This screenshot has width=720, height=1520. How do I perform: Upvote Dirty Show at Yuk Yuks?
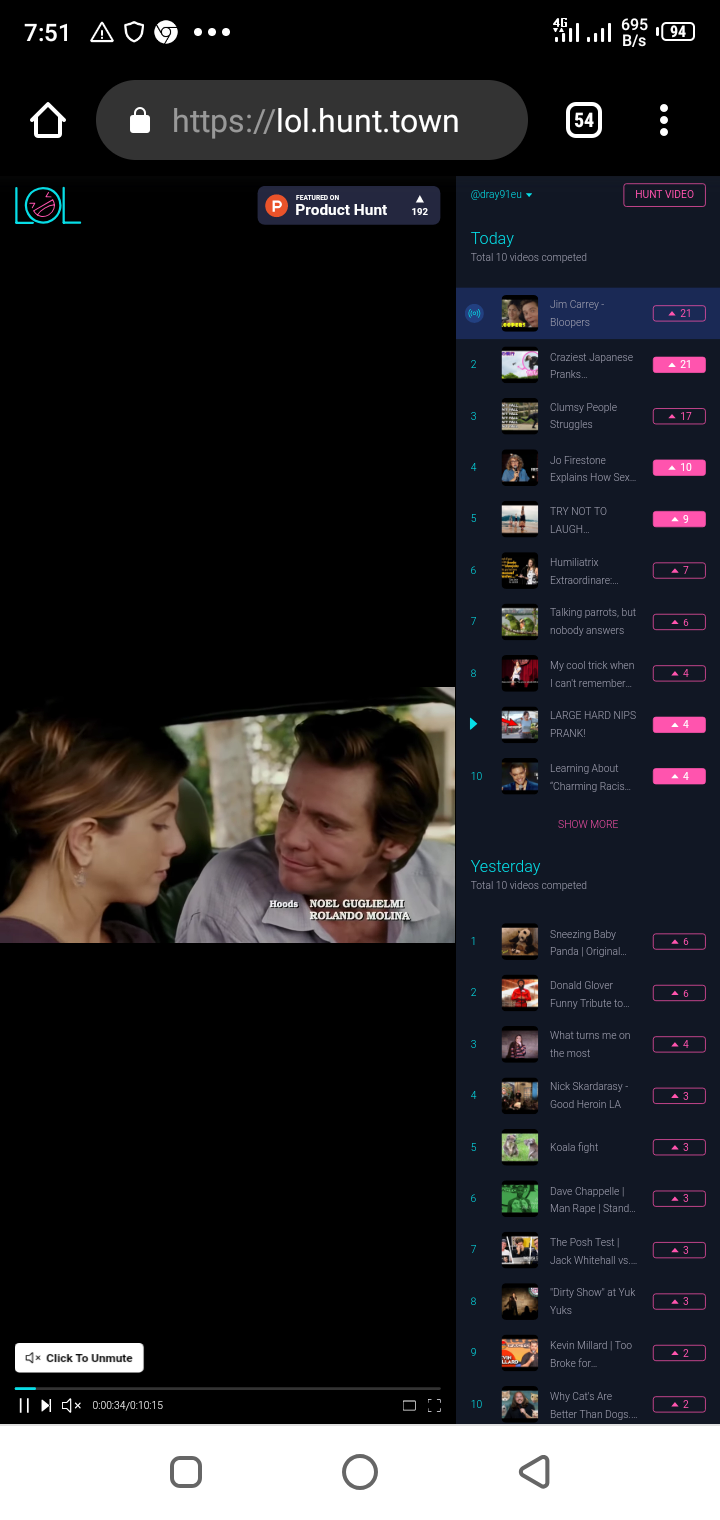click(x=679, y=1301)
